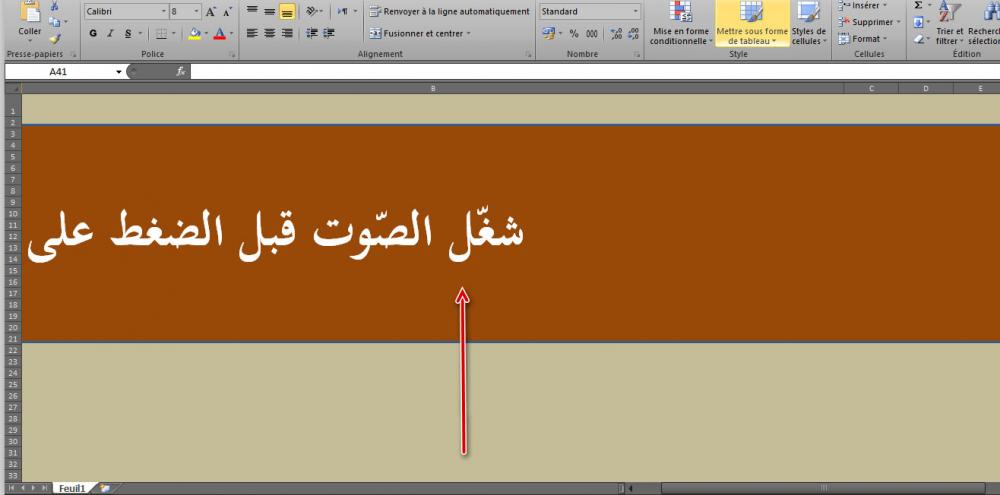Toggle italic I formatting
This screenshot has height=495, width=1000.
(x=110, y=33)
